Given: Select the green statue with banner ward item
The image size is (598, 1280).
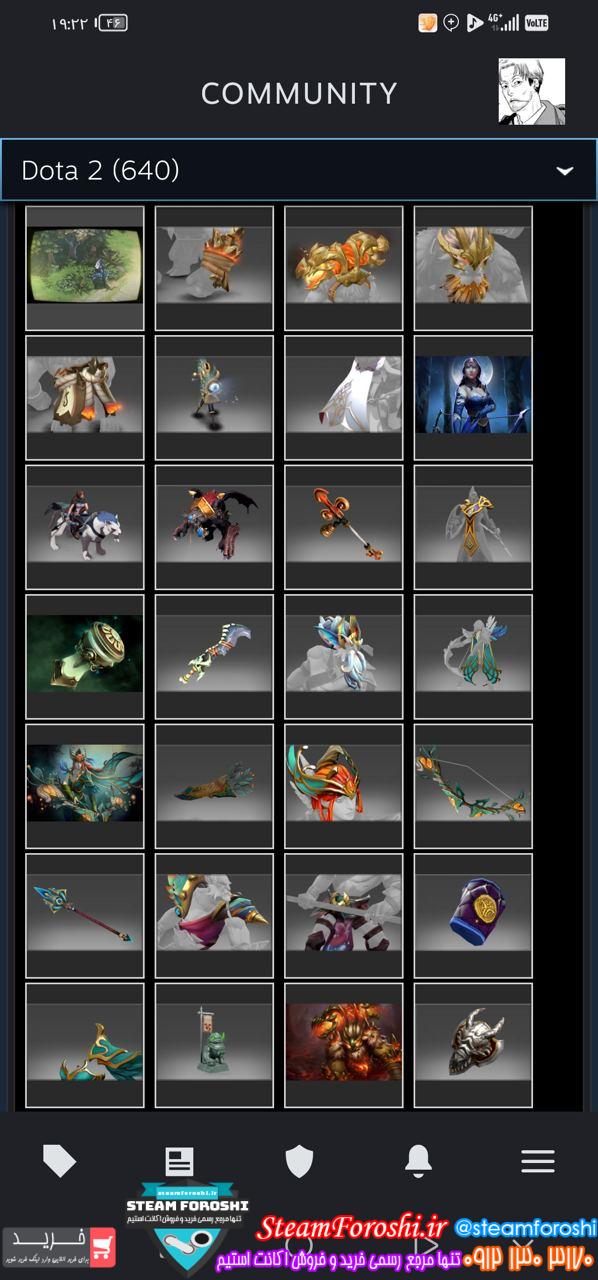Looking at the screenshot, I should pos(214,1045).
